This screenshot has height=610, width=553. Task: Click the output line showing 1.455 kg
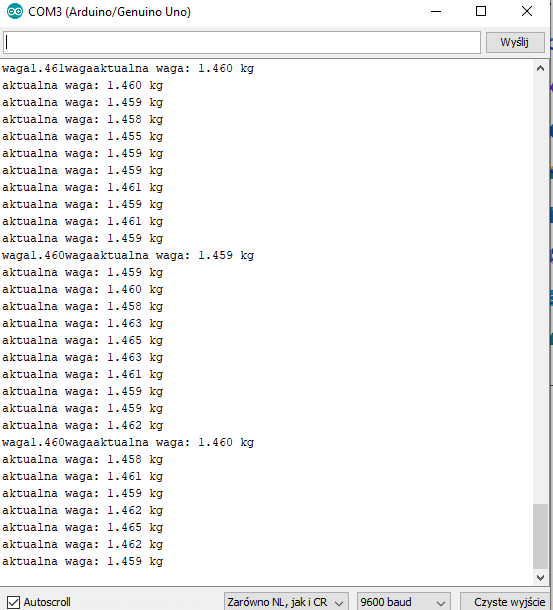click(83, 137)
